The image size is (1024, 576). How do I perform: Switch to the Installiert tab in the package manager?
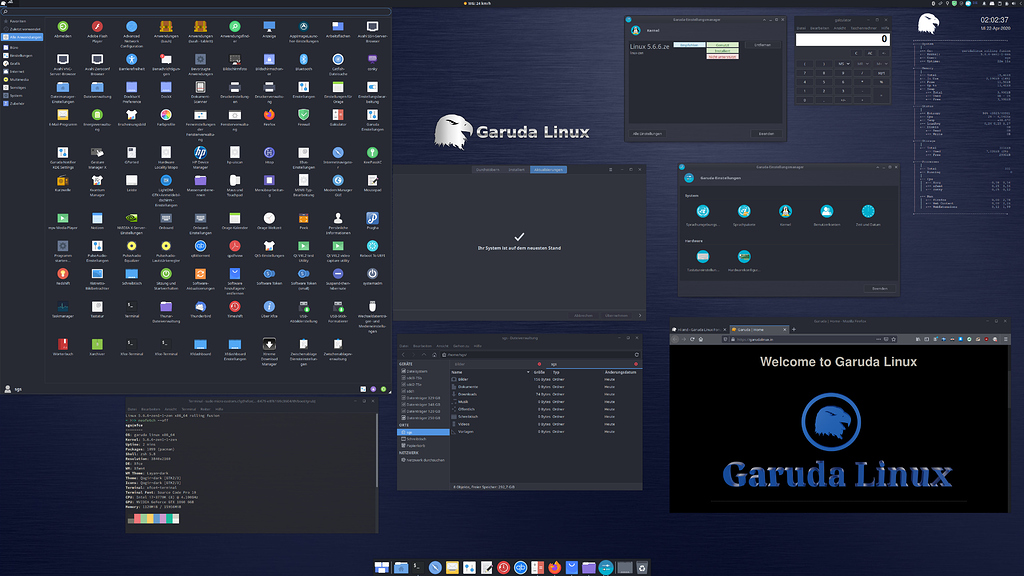click(x=516, y=170)
